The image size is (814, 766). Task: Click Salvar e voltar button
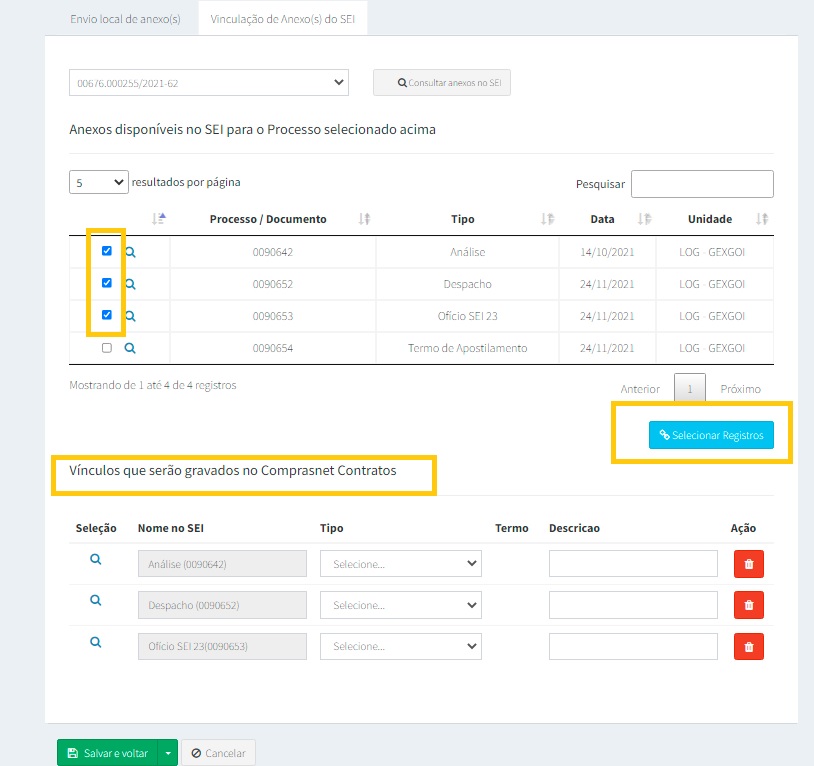point(108,753)
